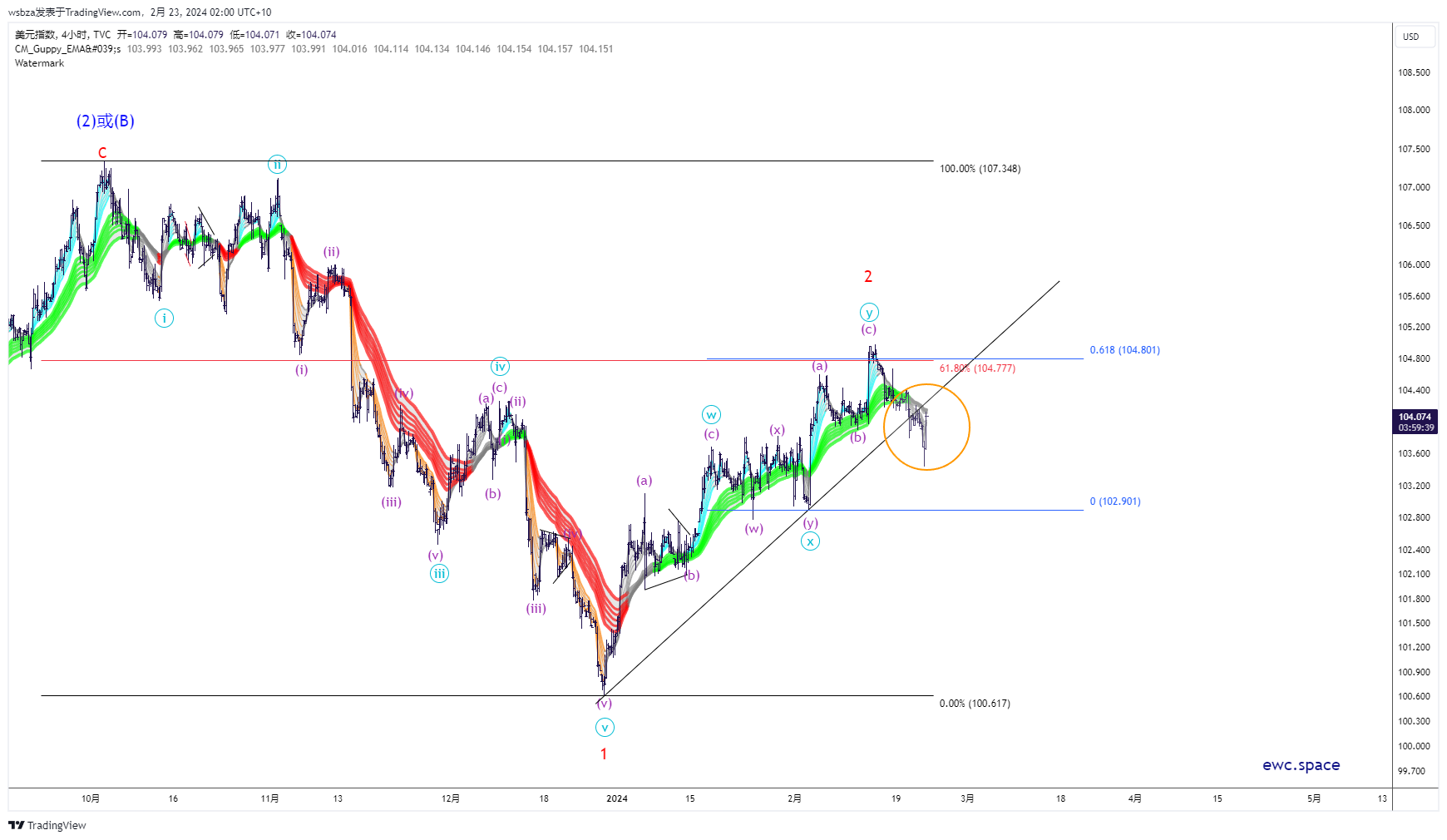Select the Watermark indicator label
The width and height of the screenshot is (1447, 840).
(x=39, y=63)
